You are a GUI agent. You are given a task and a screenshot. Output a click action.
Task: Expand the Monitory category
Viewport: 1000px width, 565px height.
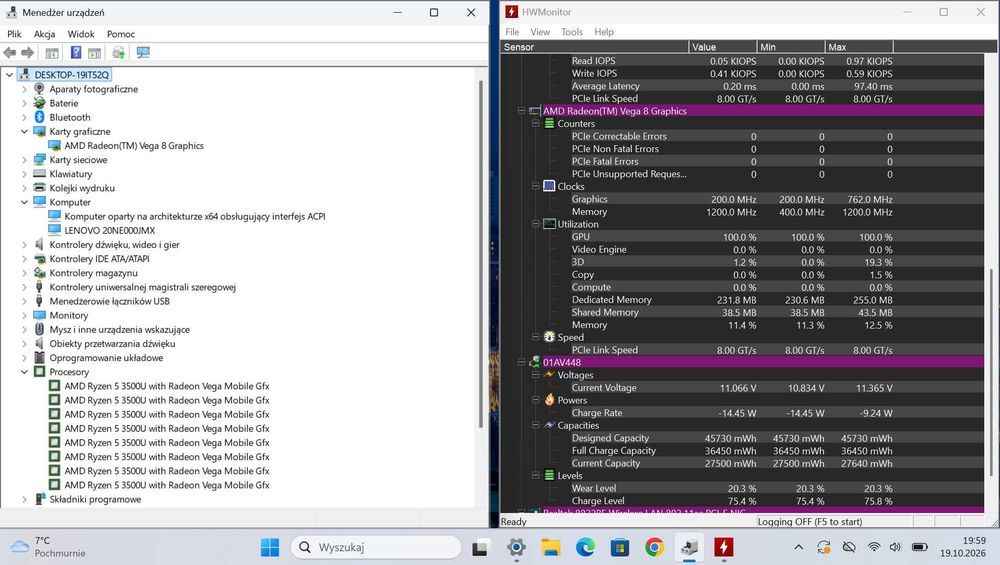(24, 316)
